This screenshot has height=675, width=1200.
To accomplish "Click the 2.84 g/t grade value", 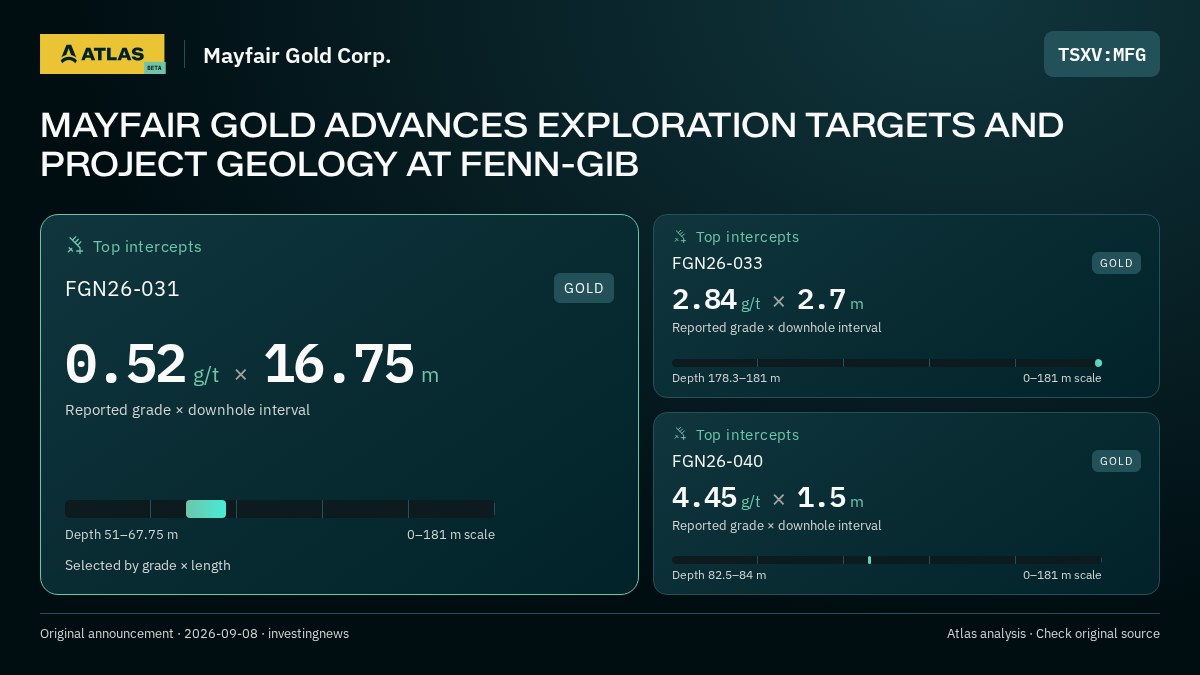I will point(716,300).
